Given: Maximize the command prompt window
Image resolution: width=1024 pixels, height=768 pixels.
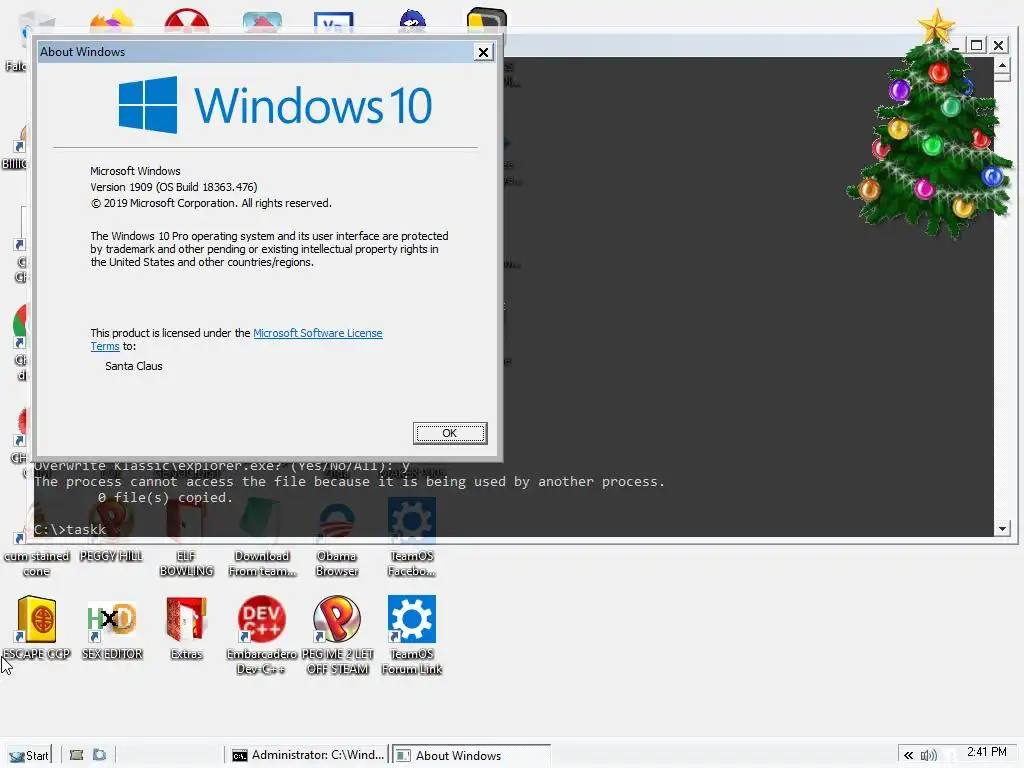Looking at the screenshot, I should 976,45.
